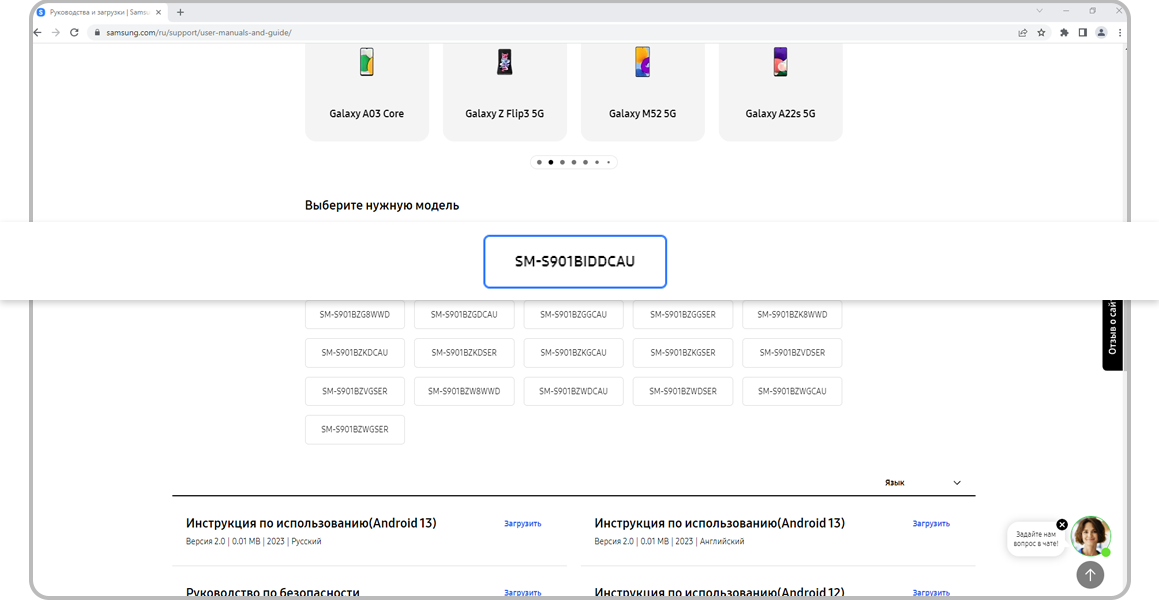This screenshot has height=600, width=1159.
Task: Pick the SM-S901BZVDSER model button
Action: click(x=792, y=352)
